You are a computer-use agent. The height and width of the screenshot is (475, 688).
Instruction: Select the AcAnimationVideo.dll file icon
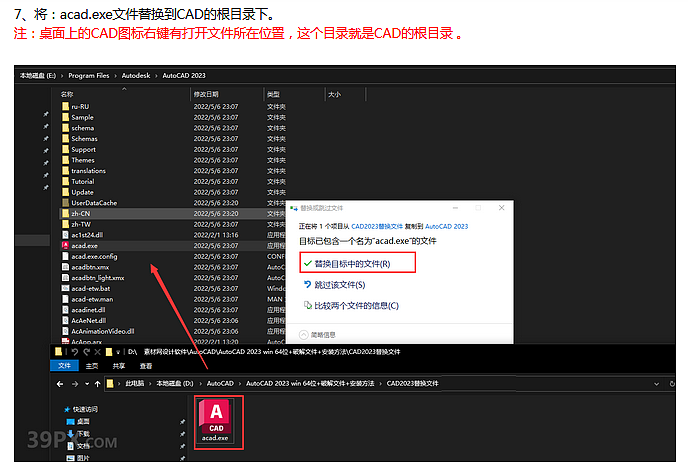pos(65,331)
